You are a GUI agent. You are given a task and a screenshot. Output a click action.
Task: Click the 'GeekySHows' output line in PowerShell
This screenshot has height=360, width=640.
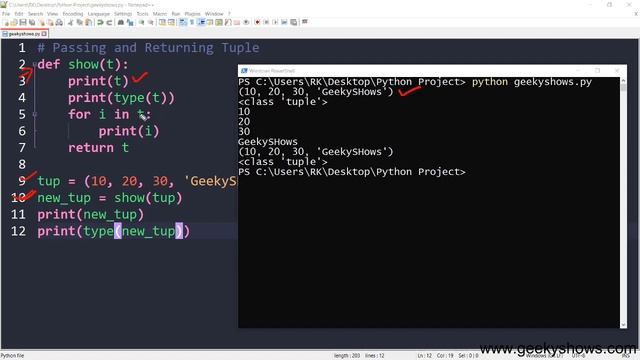[268, 142]
